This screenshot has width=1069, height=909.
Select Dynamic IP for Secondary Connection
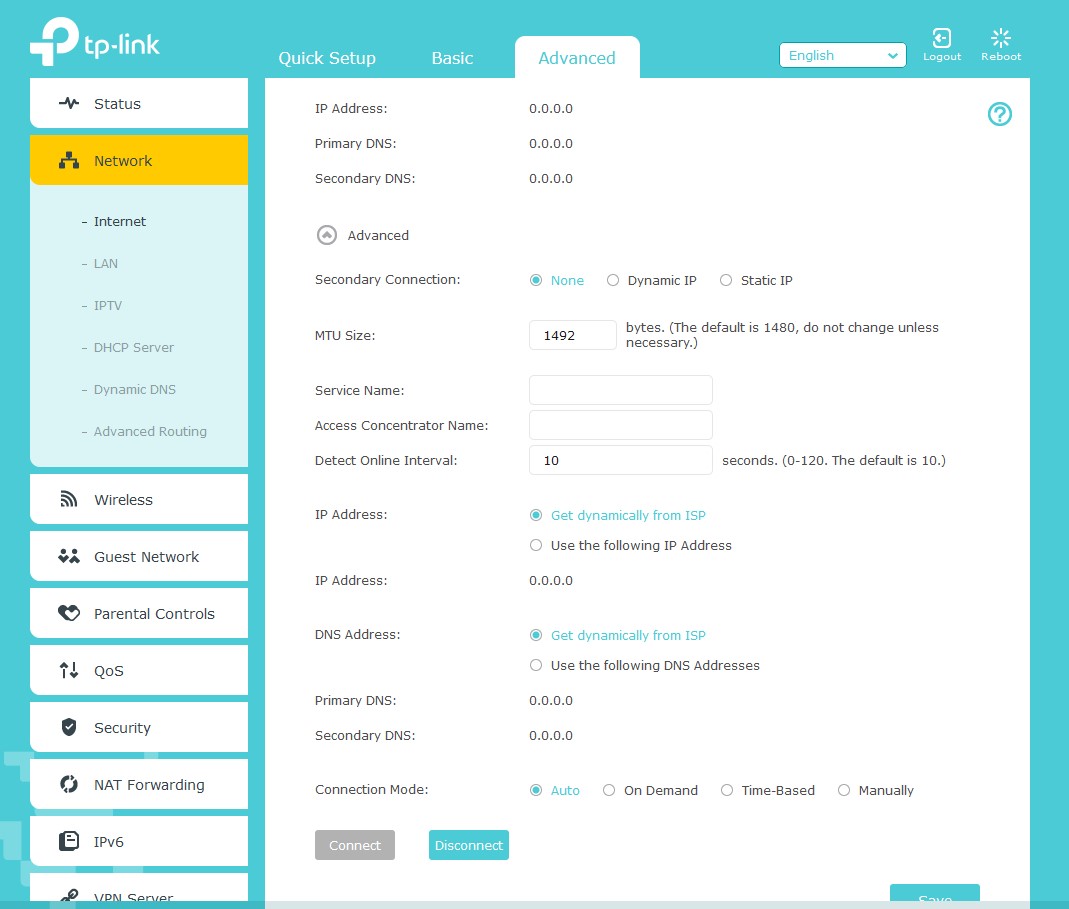point(613,281)
